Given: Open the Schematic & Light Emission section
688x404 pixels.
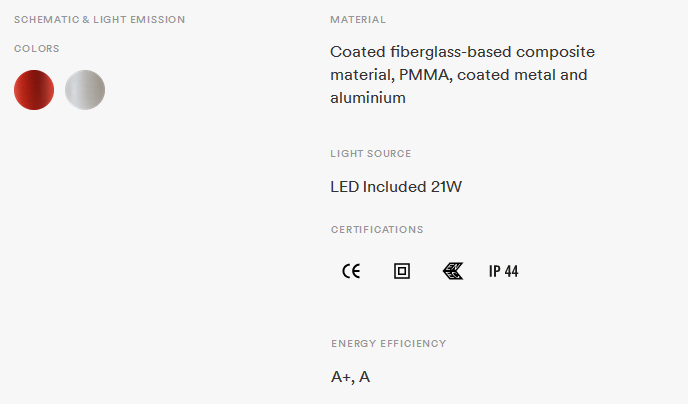Looking at the screenshot, I should (x=99, y=20).
